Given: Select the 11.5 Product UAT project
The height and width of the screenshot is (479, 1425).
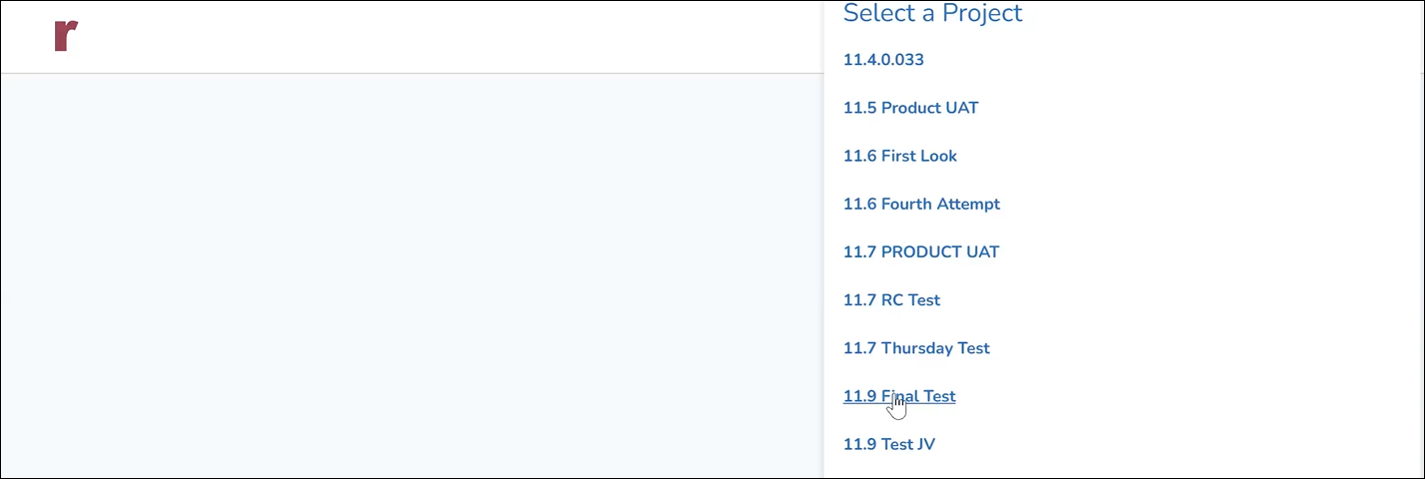Looking at the screenshot, I should (x=910, y=108).
